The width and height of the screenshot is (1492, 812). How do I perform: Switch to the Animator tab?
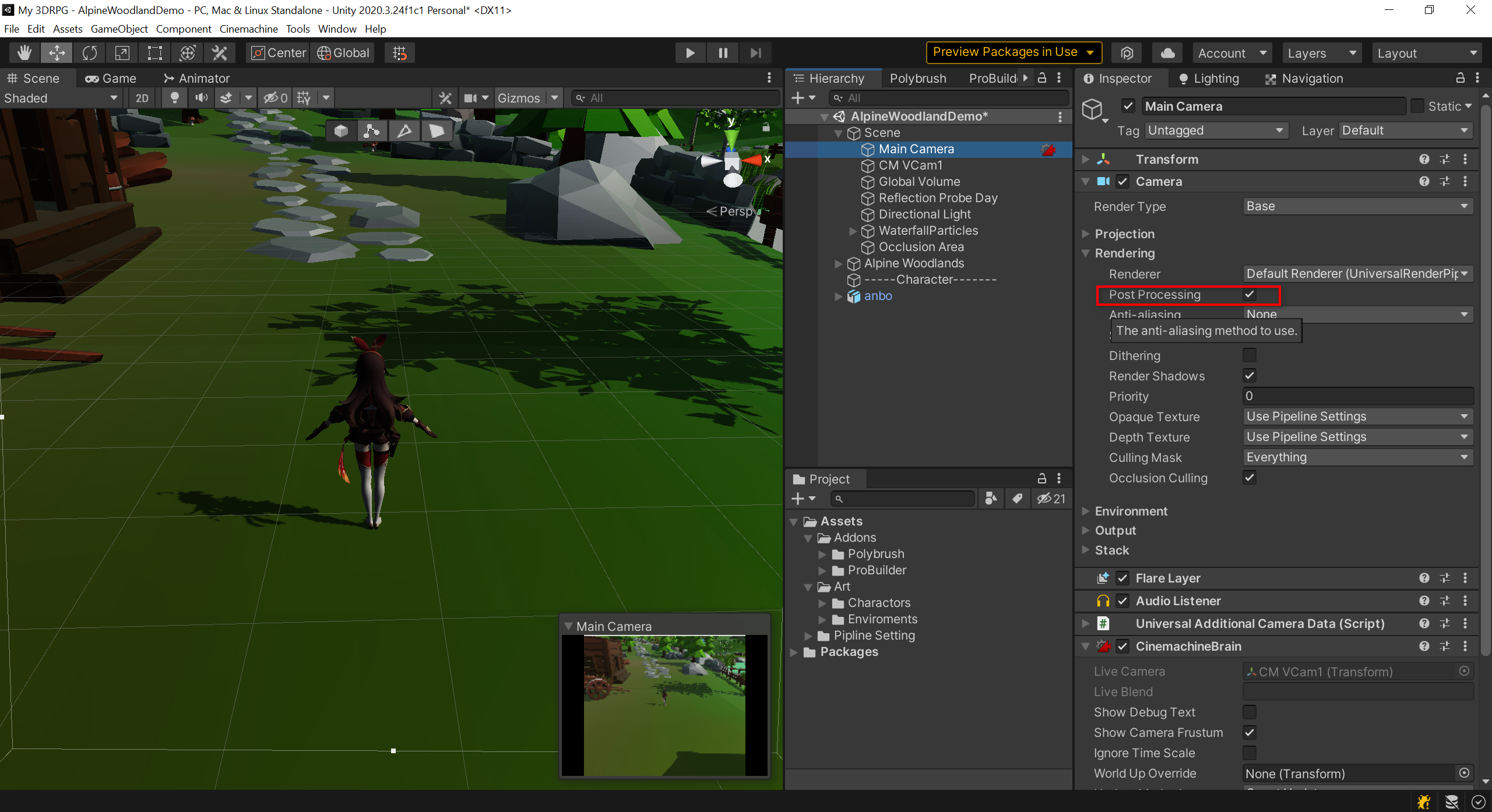pos(197,78)
